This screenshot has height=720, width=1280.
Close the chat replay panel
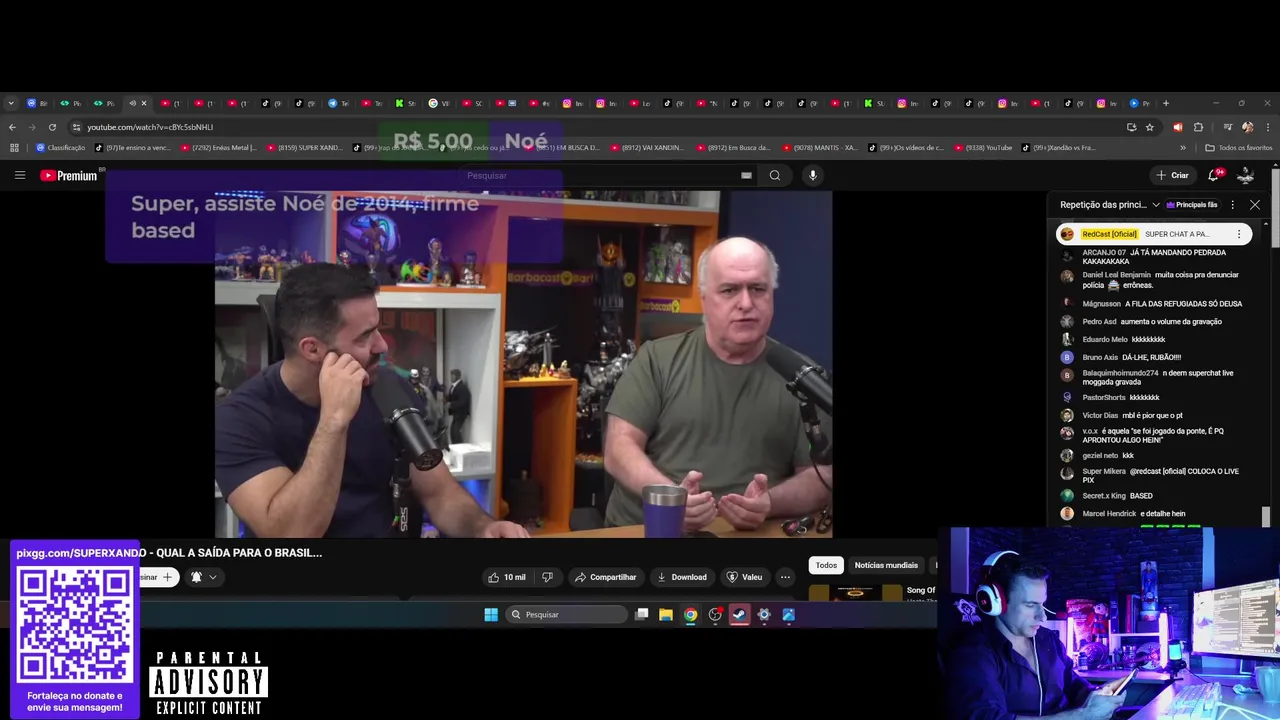1255,204
